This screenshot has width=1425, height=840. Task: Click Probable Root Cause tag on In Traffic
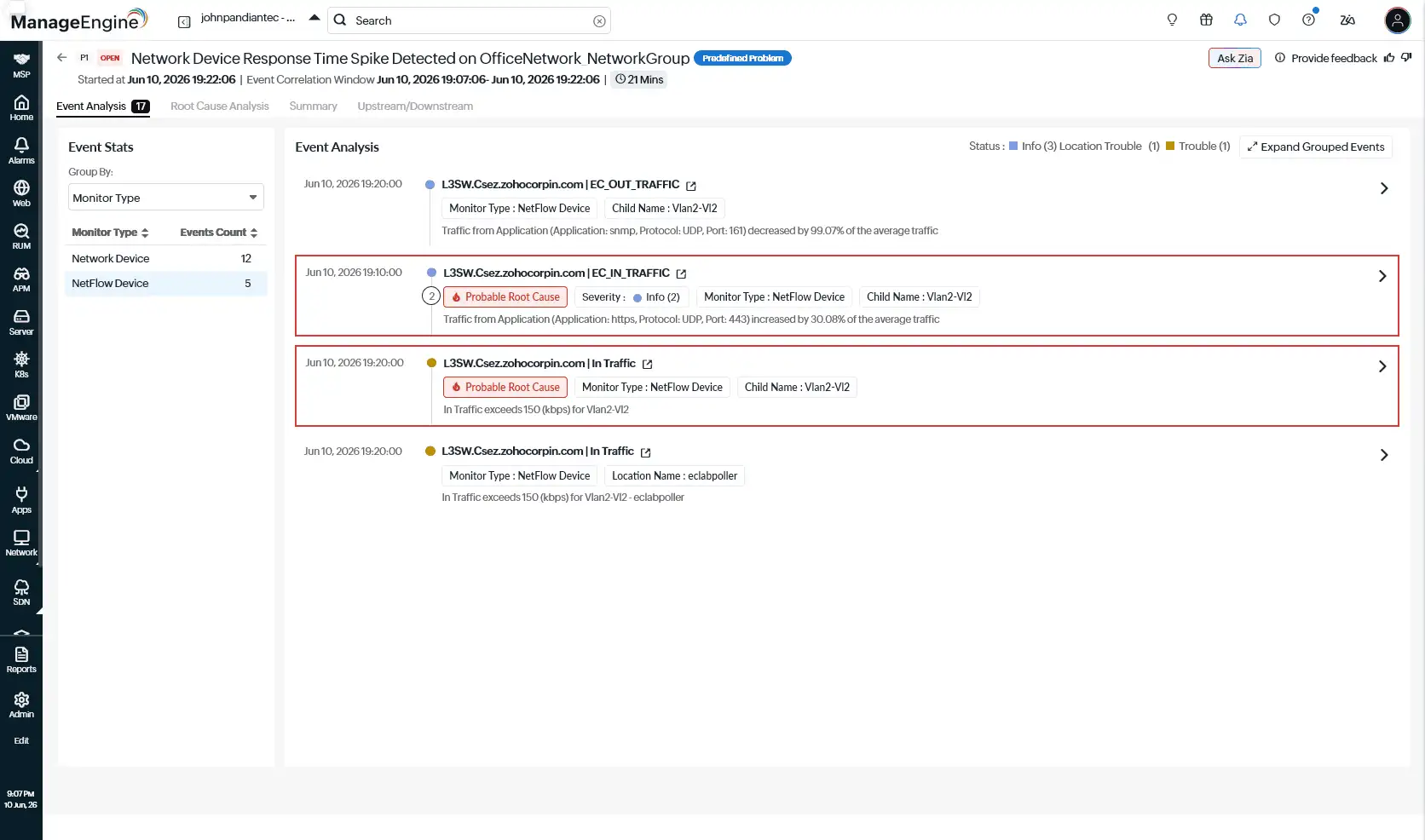[505, 387]
